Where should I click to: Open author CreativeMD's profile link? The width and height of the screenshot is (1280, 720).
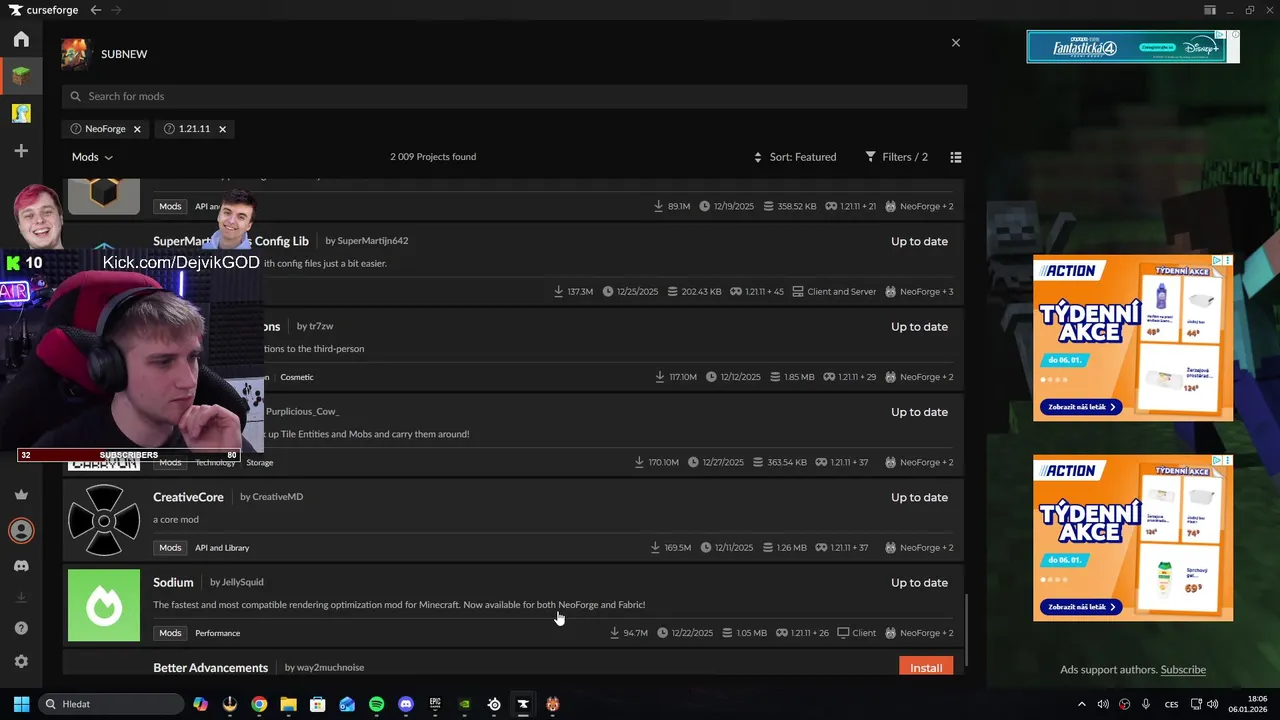click(x=277, y=497)
